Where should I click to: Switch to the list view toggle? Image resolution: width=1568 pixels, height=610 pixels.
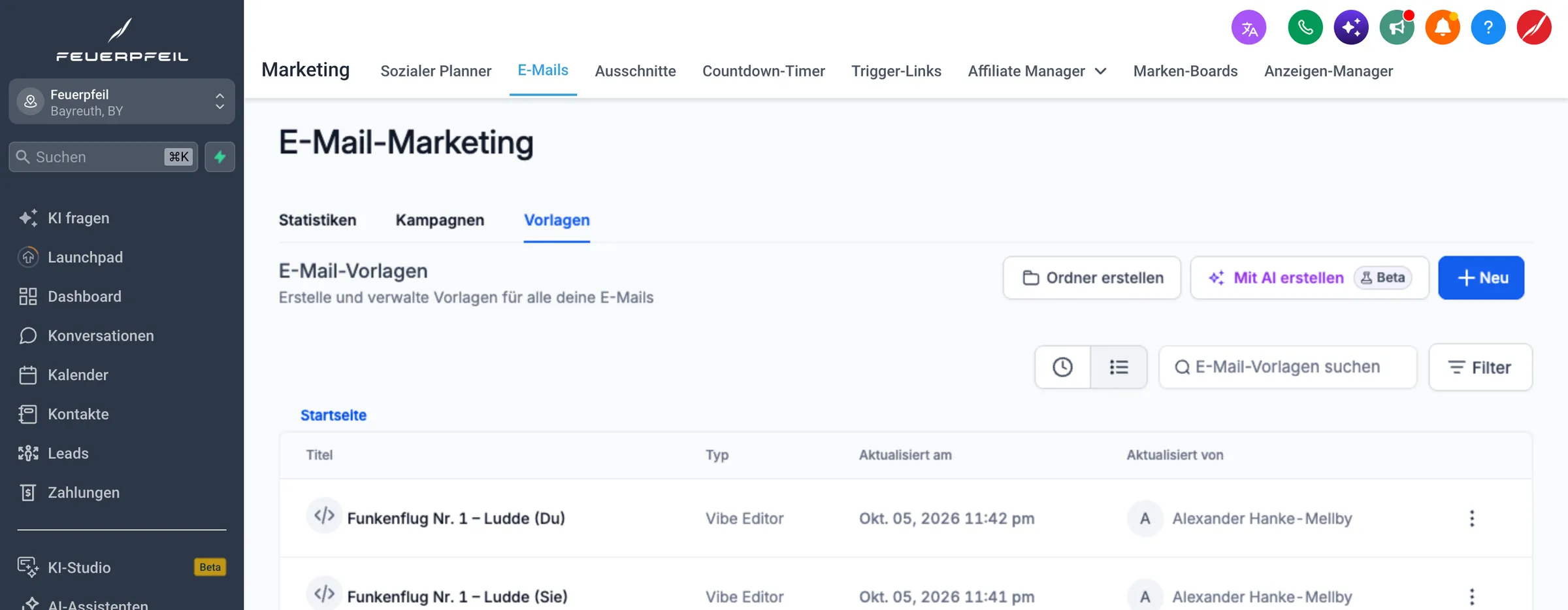coord(1119,367)
